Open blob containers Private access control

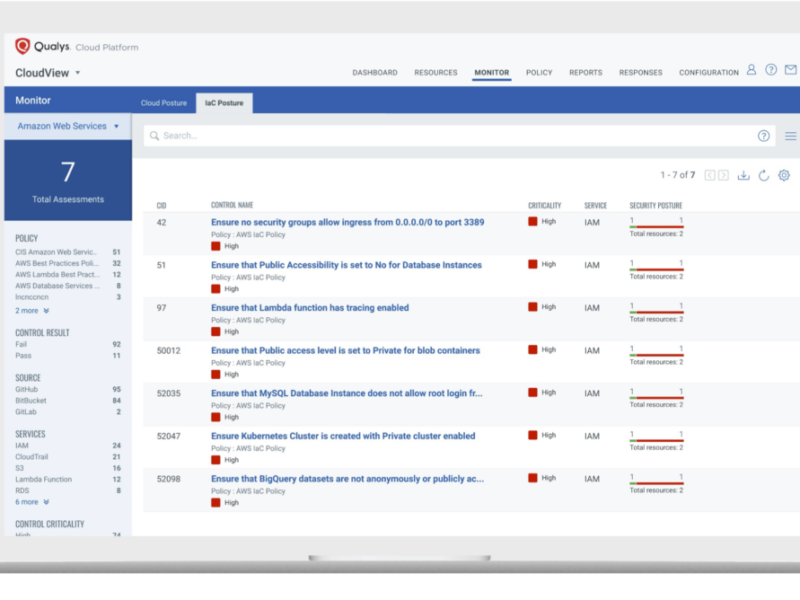pos(345,351)
